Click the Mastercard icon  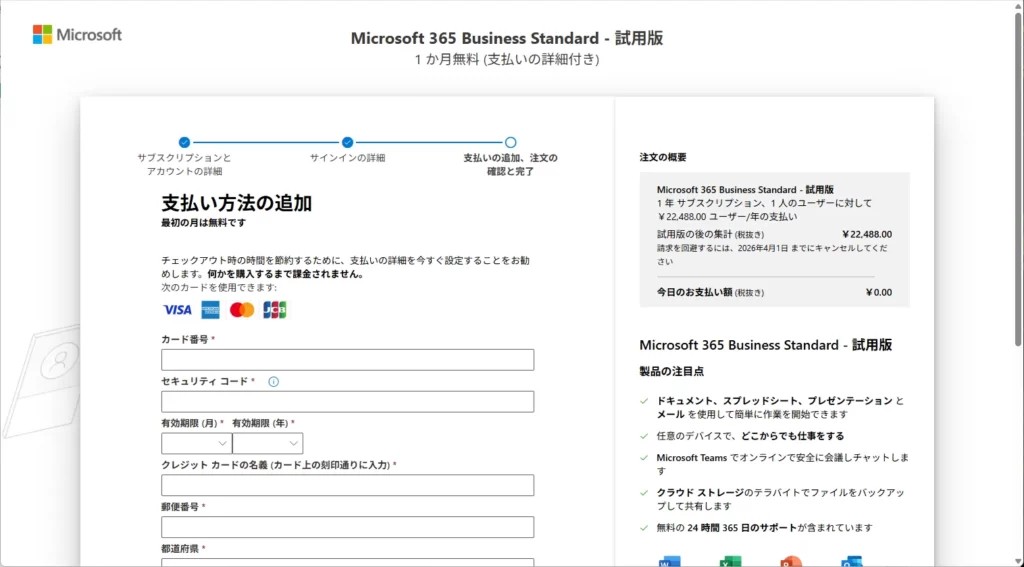tap(242, 310)
